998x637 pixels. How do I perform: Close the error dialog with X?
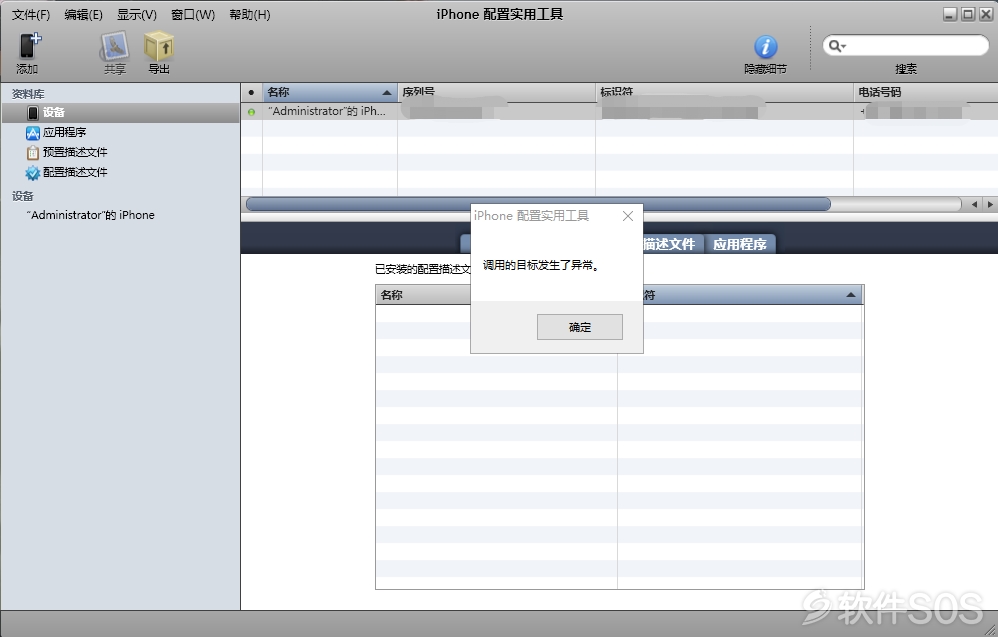click(628, 216)
